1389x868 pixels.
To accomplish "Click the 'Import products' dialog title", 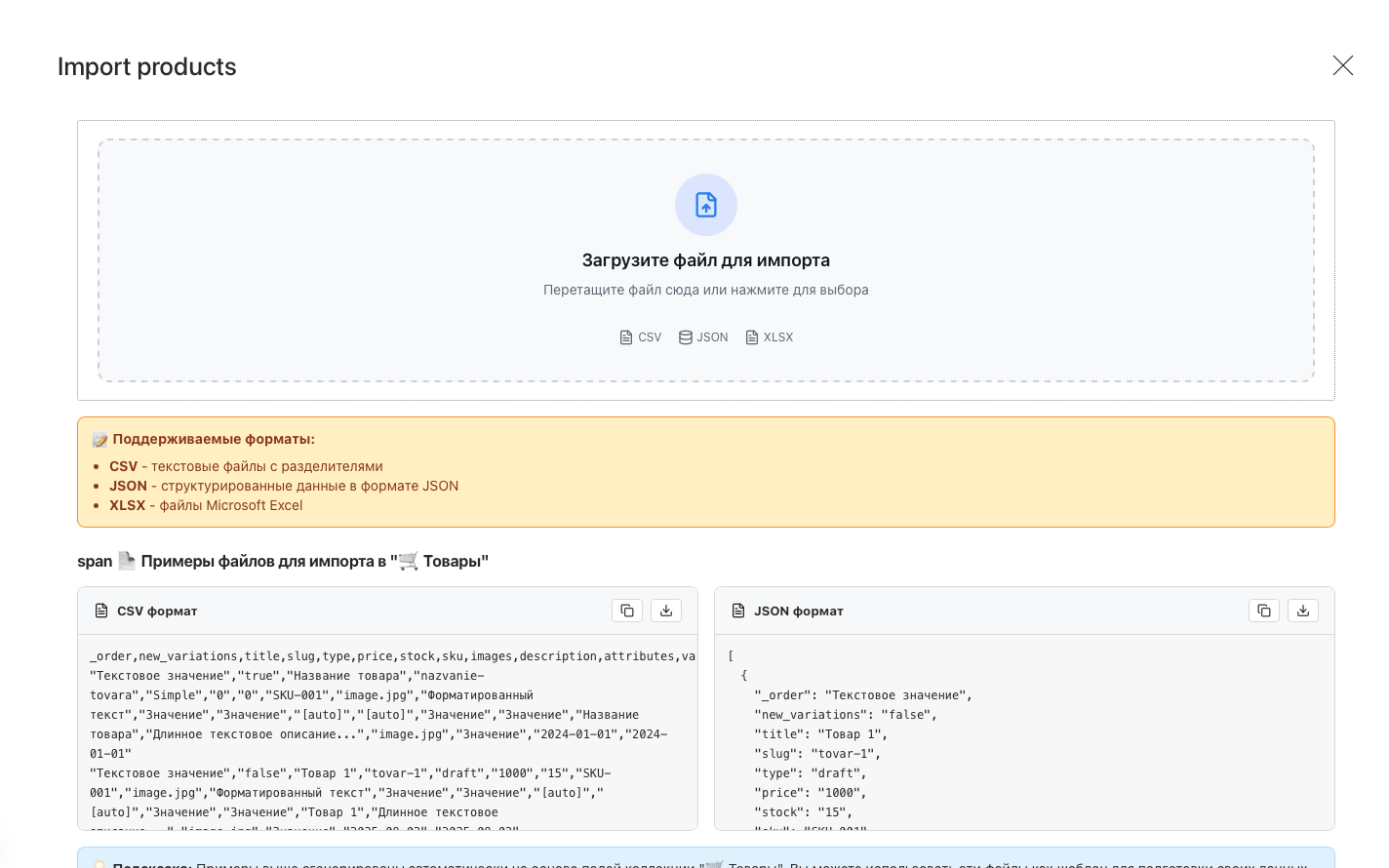I will pos(147,66).
